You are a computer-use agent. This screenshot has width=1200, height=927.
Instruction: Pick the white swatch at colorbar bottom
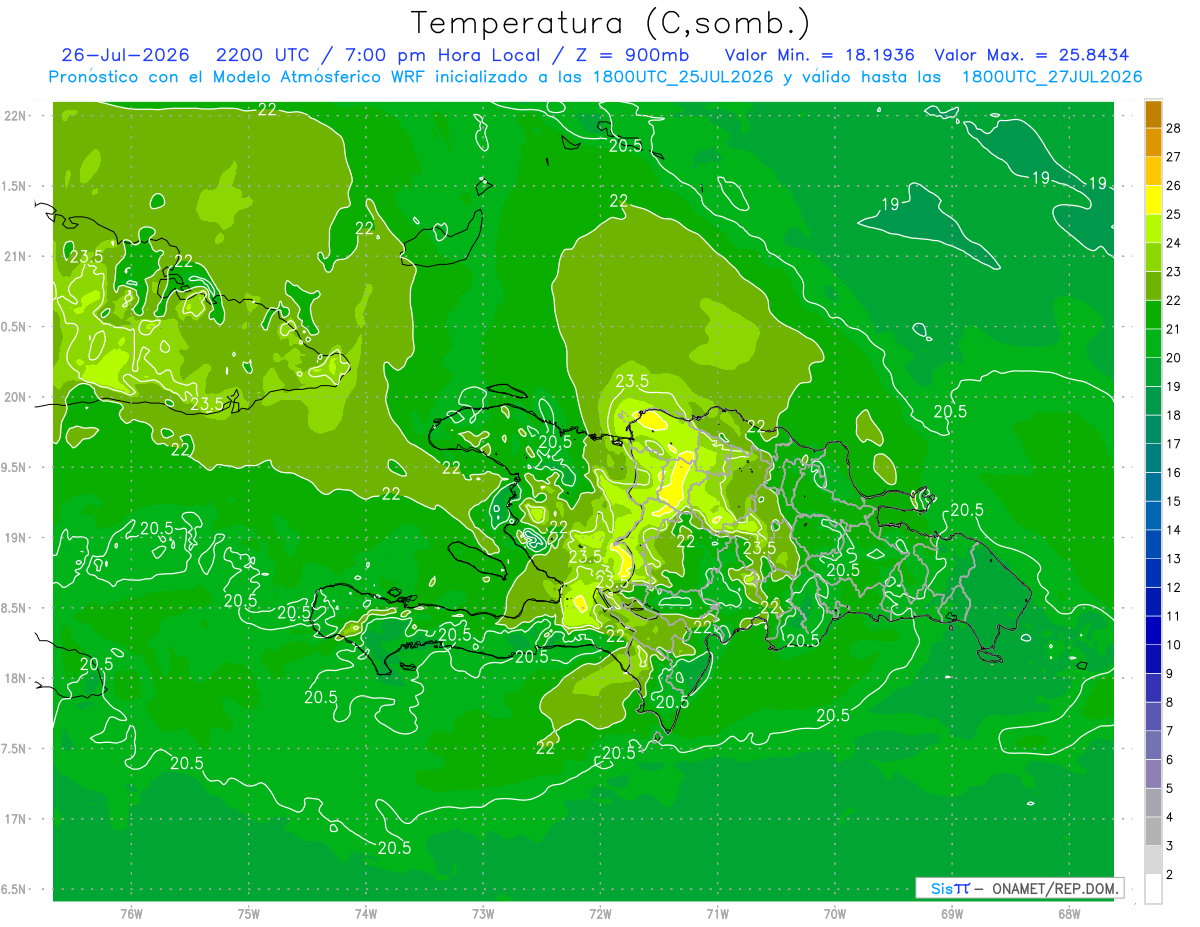pyautogui.click(x=1153, y=889)
